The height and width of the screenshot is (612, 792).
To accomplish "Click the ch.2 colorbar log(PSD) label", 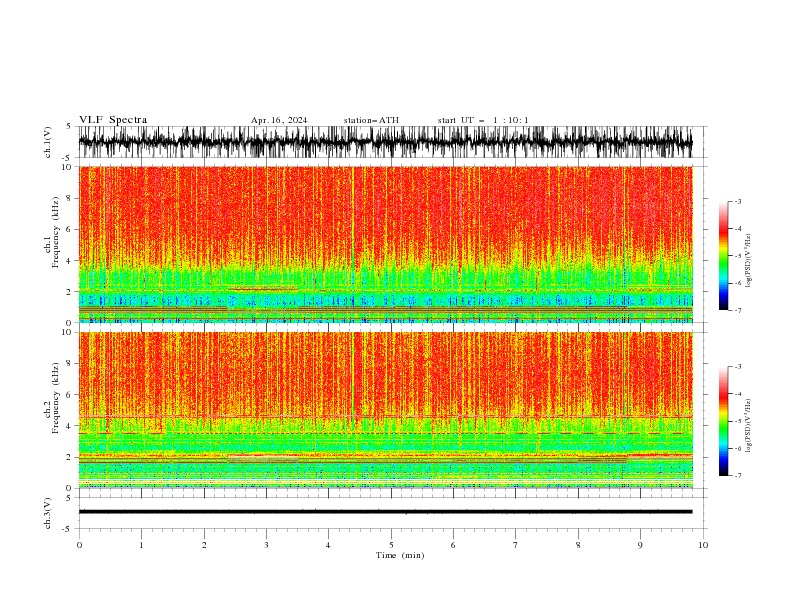I will pos(748,426).
